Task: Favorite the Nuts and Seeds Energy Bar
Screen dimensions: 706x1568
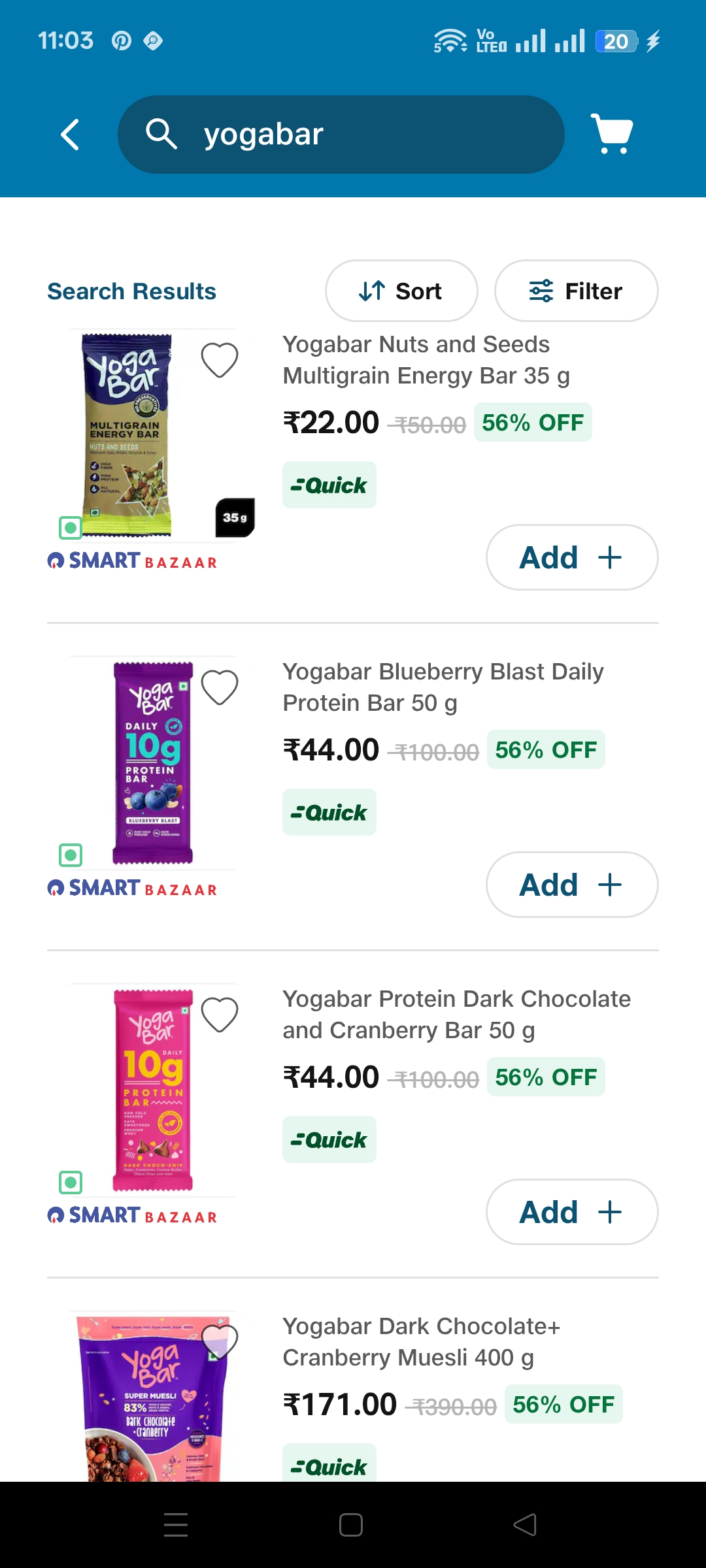Action: [x=220, y=360]
